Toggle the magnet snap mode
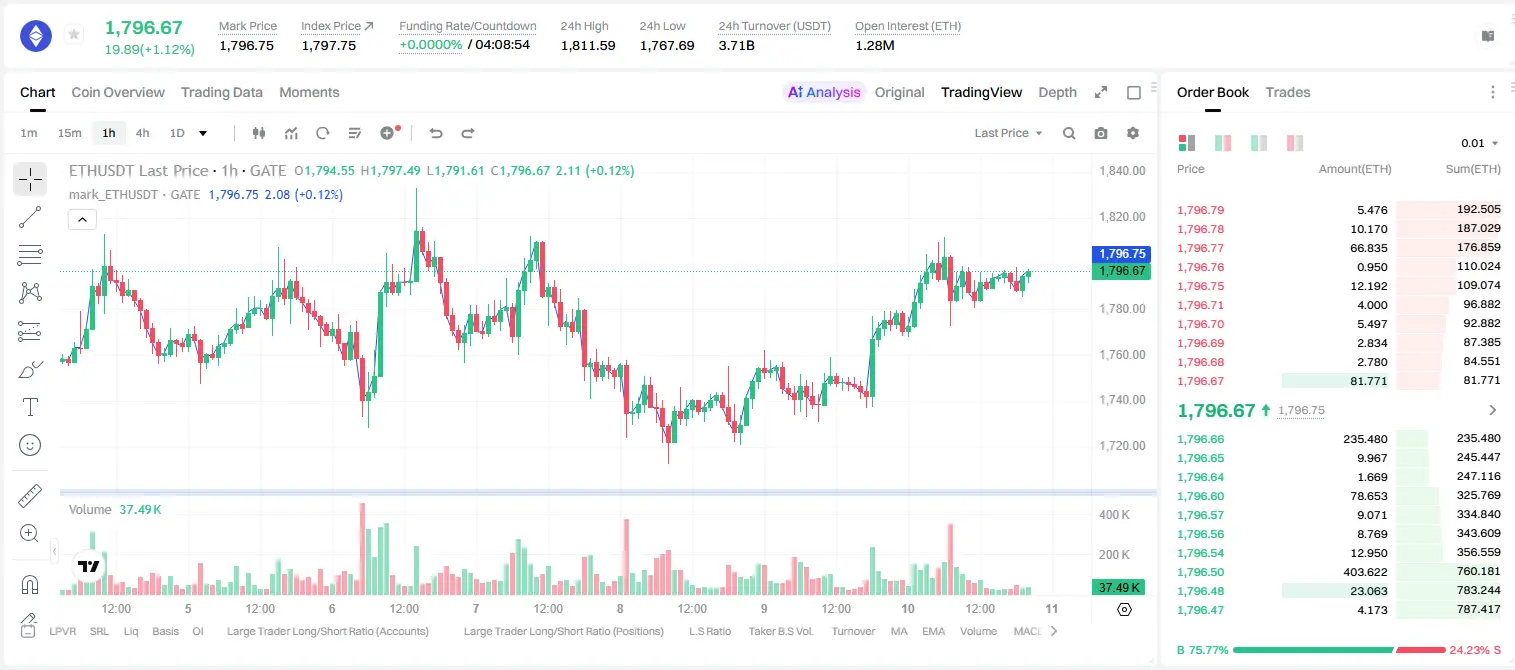Image resolution: width=1515 pixels, height=670 pixels. click(30, 585)
